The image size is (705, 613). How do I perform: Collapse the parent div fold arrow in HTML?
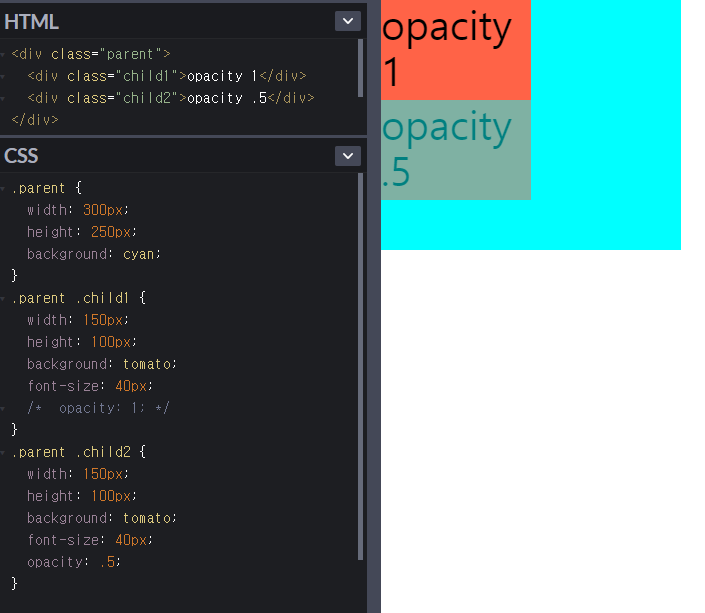click(x=3, y=54)
